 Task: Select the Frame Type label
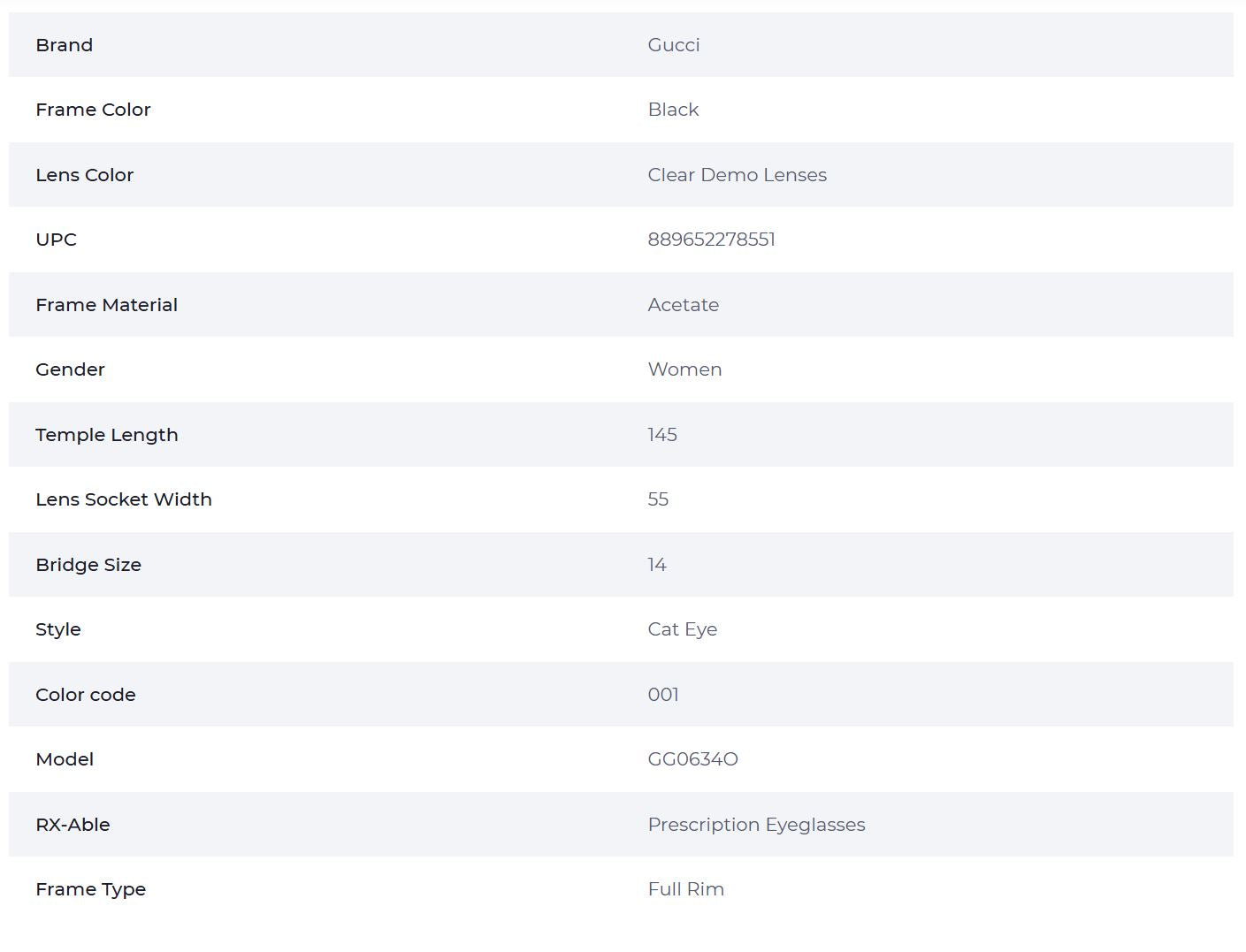[90, 889]
